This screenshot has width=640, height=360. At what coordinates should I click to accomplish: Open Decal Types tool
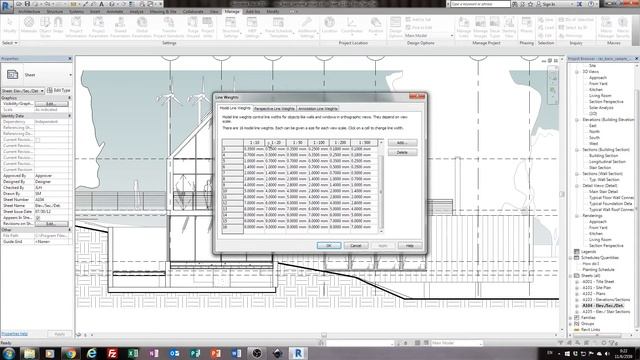[x=495, y=27]
